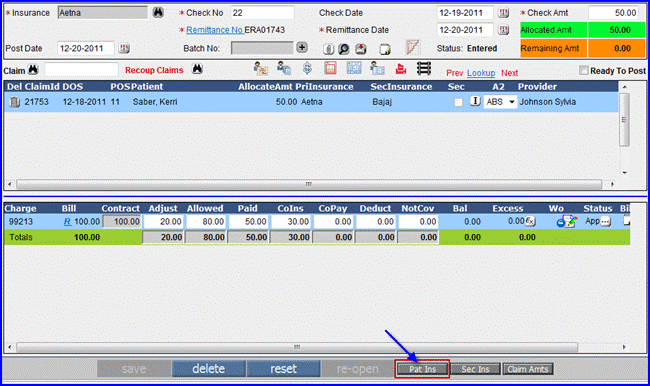Click the greyed-out save button
The width and height of the screenshot is (650, 386).
134,369
